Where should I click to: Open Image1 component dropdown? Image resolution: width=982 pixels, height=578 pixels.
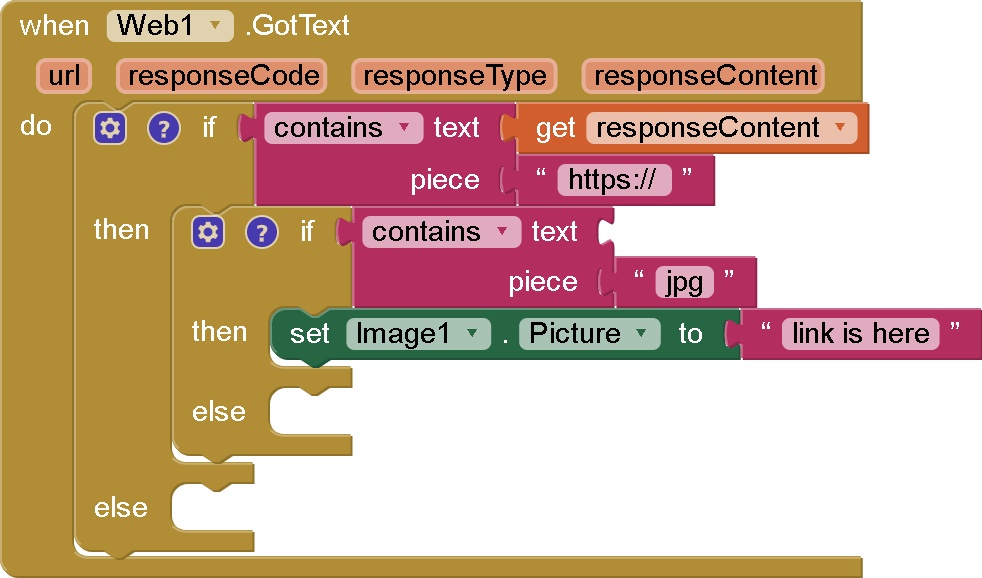click(x=472, y=334)
